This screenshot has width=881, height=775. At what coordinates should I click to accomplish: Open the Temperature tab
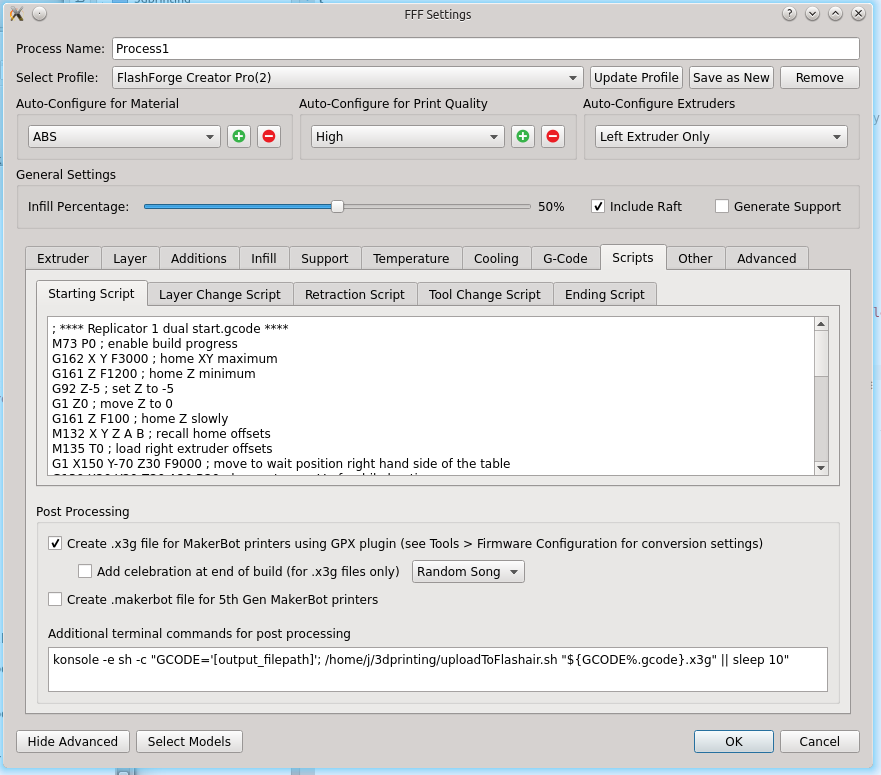411,259
